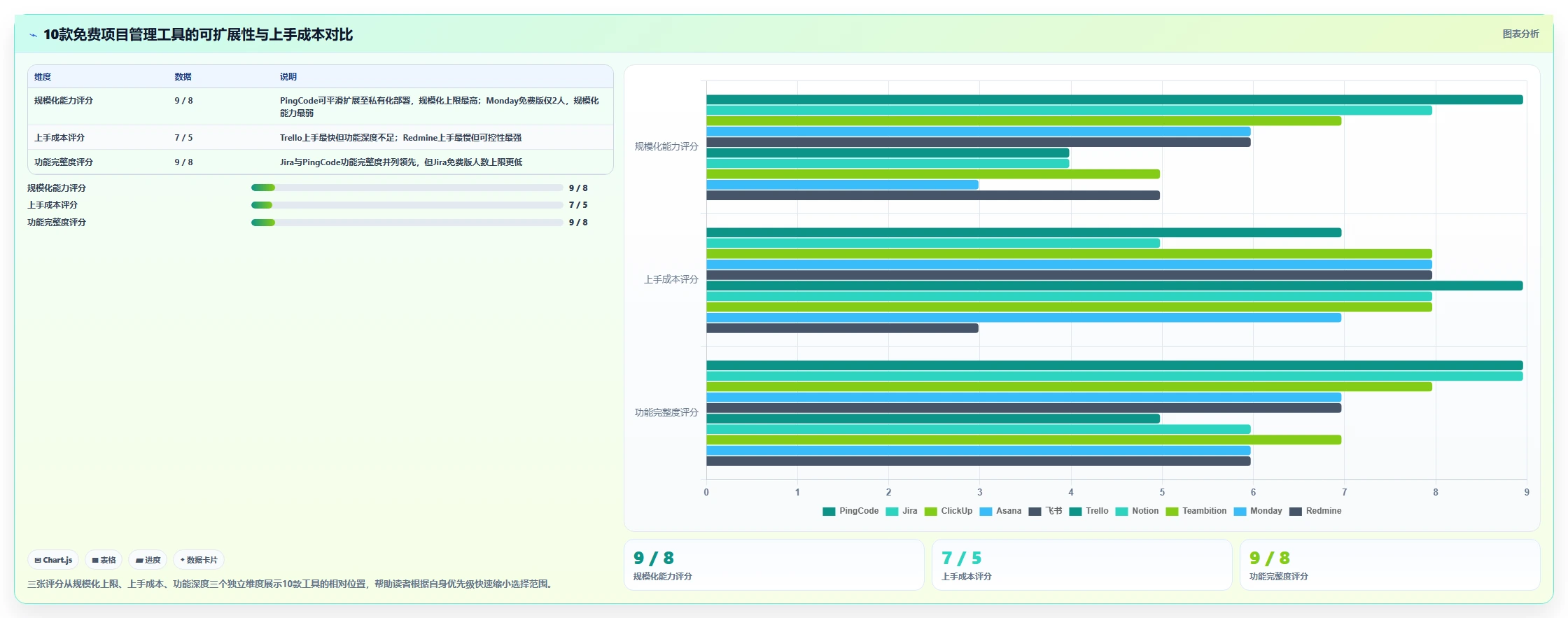This screenshot has width=1568, height=618.
Task: Open the 上手成本评分 7 / 5 data card
Action: click(1082, 565)
